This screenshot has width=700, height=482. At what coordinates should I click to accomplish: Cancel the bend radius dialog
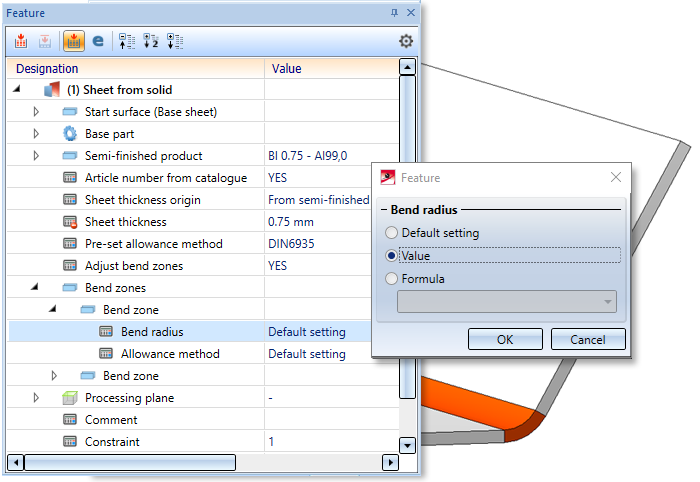pyautogui.click(x=588, y=340)
